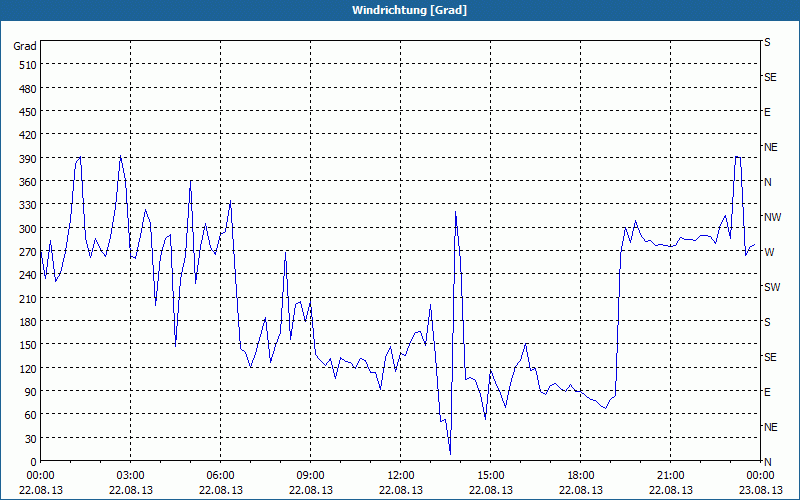Select the Grad y-axis unit label
This screenshot has height=500, width=800.
[24, 46]
